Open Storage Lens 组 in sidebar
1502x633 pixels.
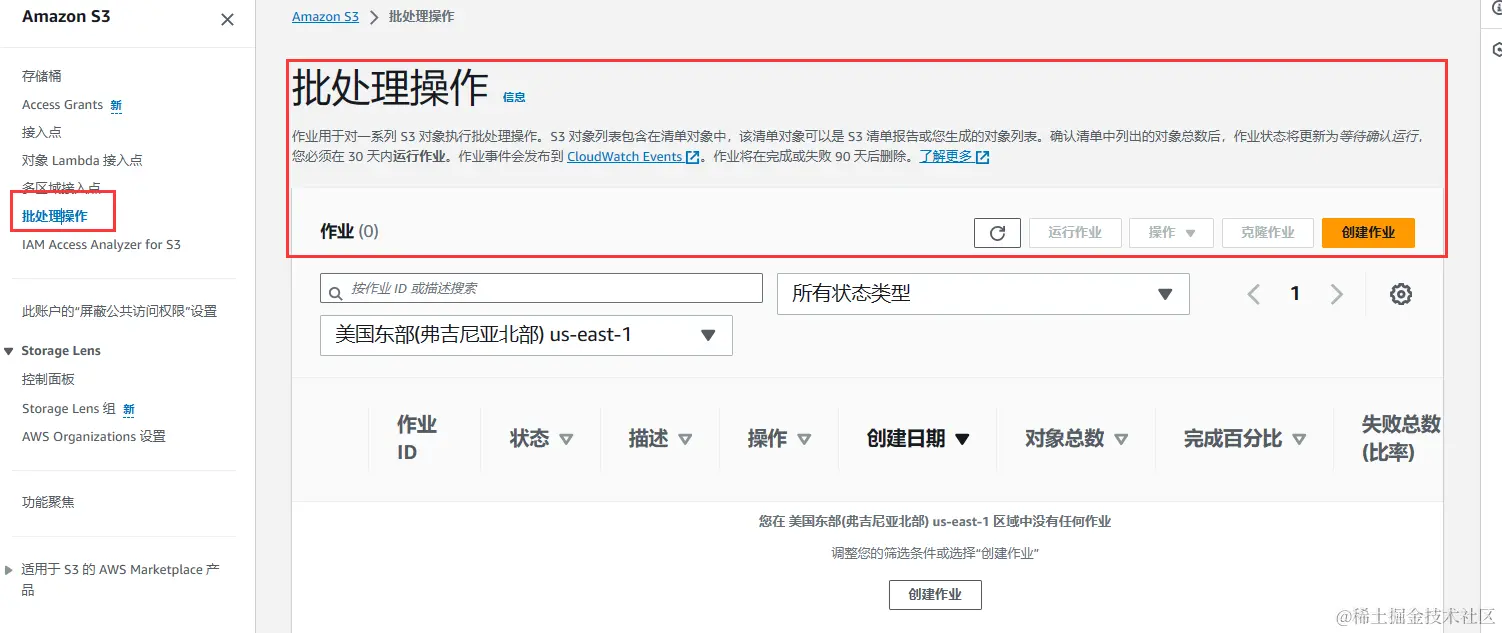(x=69, y=408)
